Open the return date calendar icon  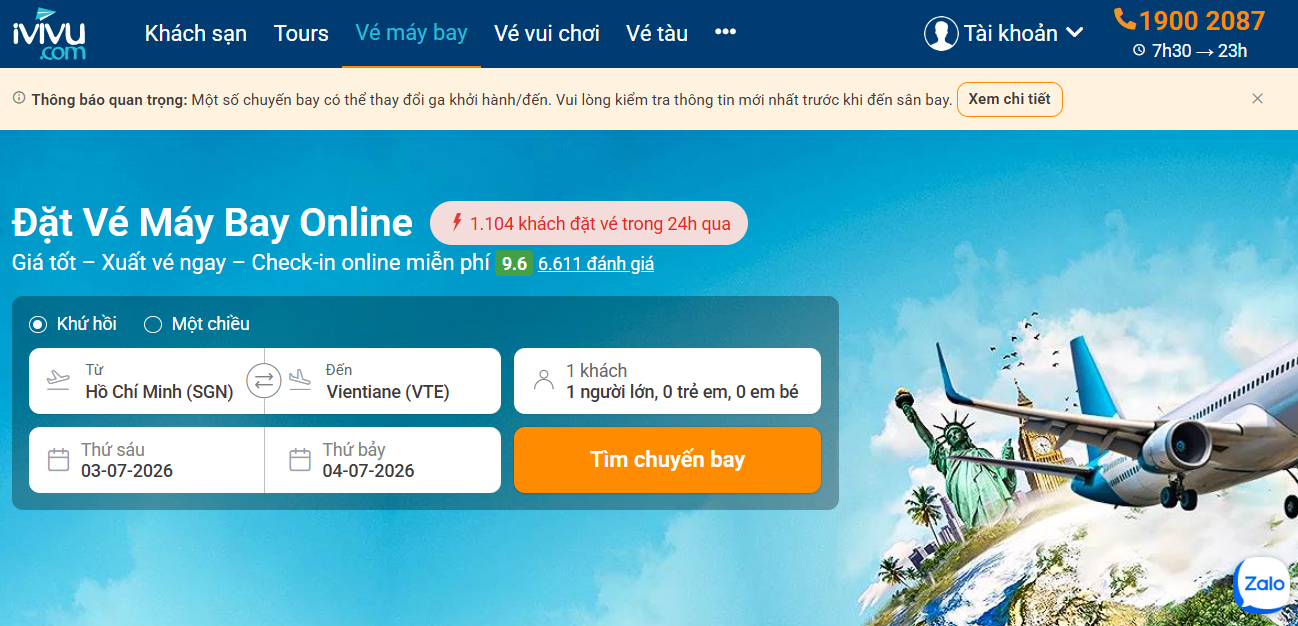[x=300, y=460]
